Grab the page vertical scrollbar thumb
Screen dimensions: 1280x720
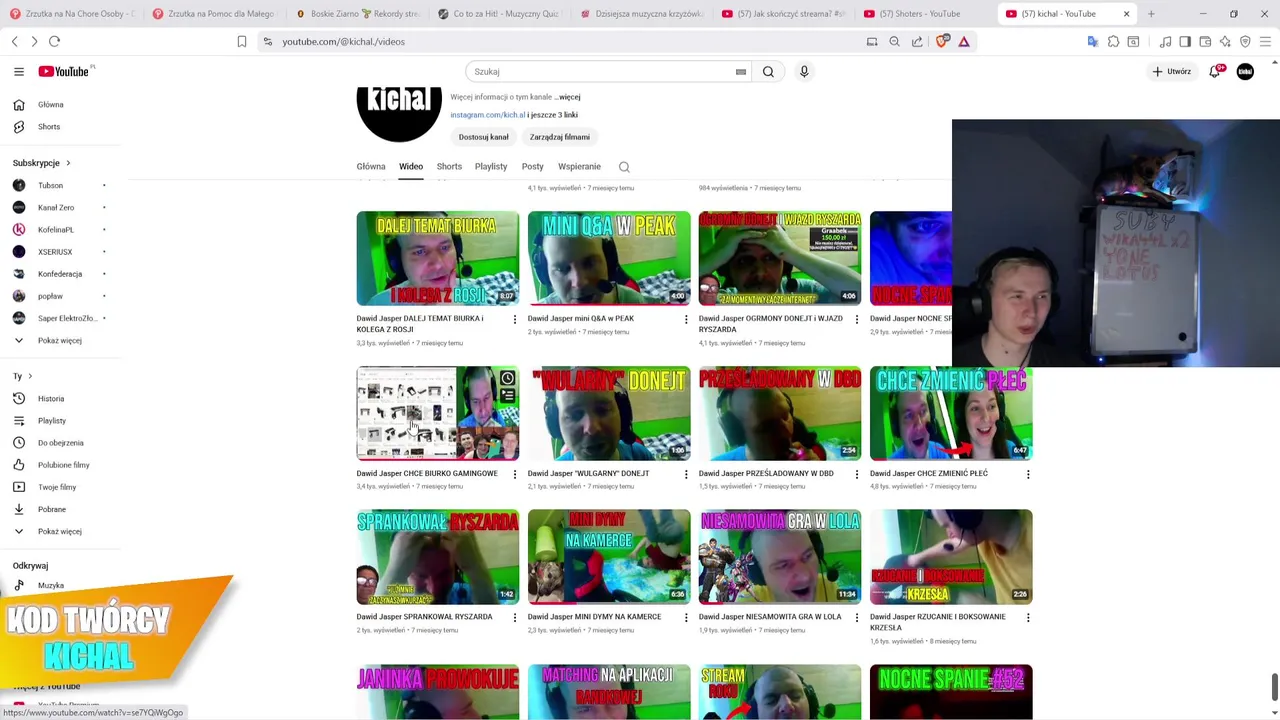(x=1274, y=687)
